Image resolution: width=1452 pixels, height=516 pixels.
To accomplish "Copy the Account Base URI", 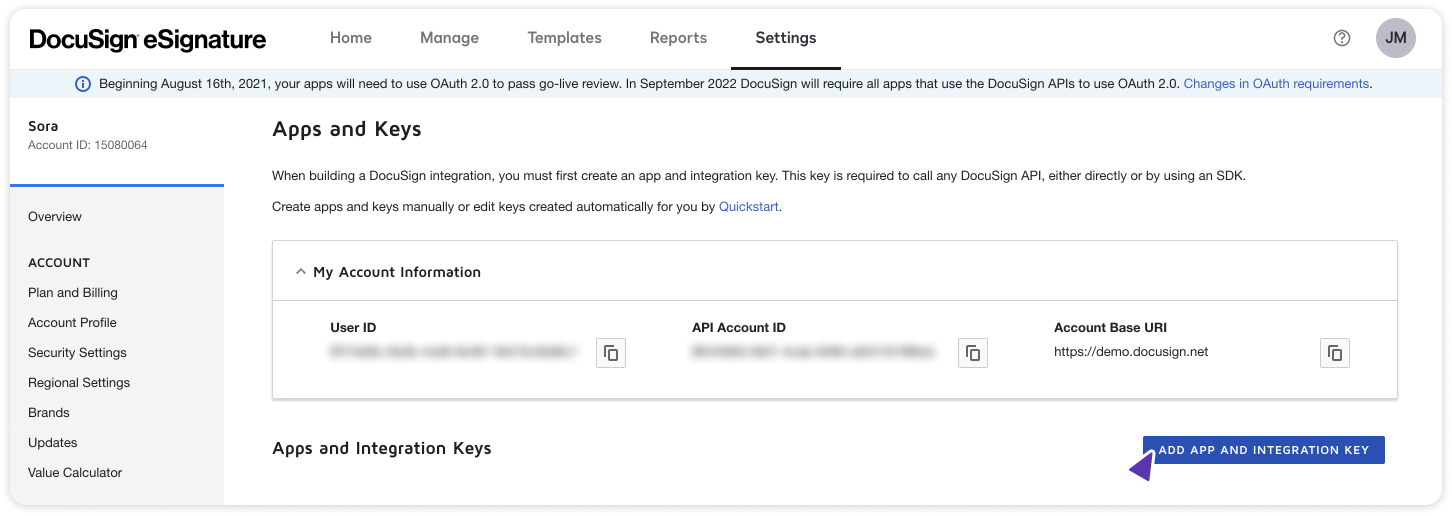I will (x=1335, y=353).
